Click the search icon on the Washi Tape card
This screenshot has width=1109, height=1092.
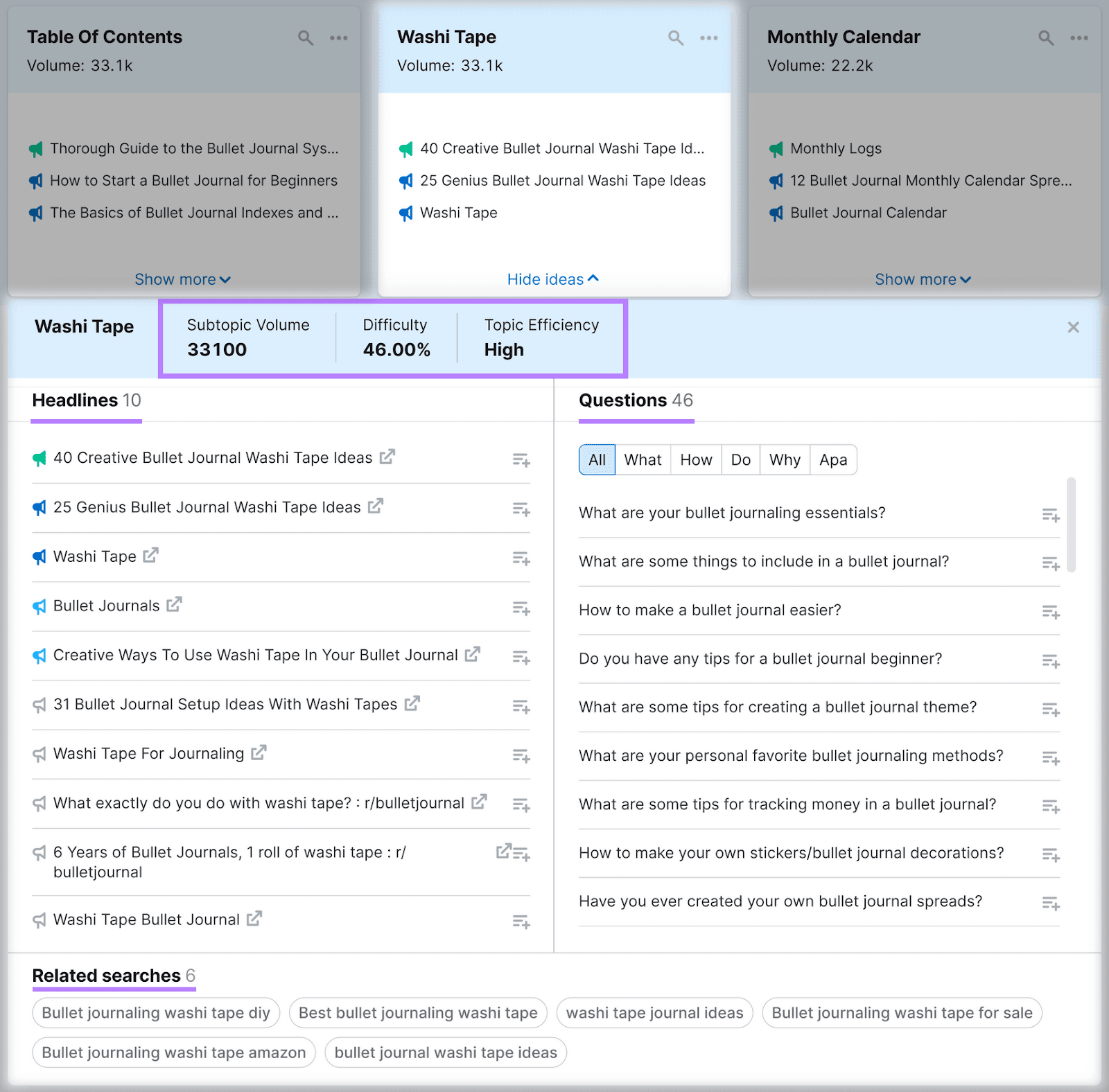(x=676, y=38)
